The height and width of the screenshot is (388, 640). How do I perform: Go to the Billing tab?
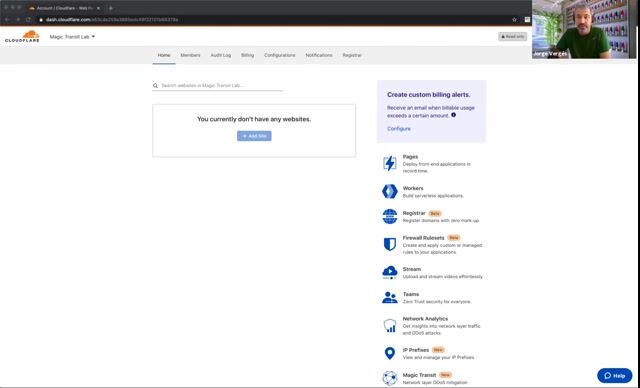(x=247, y=55)
